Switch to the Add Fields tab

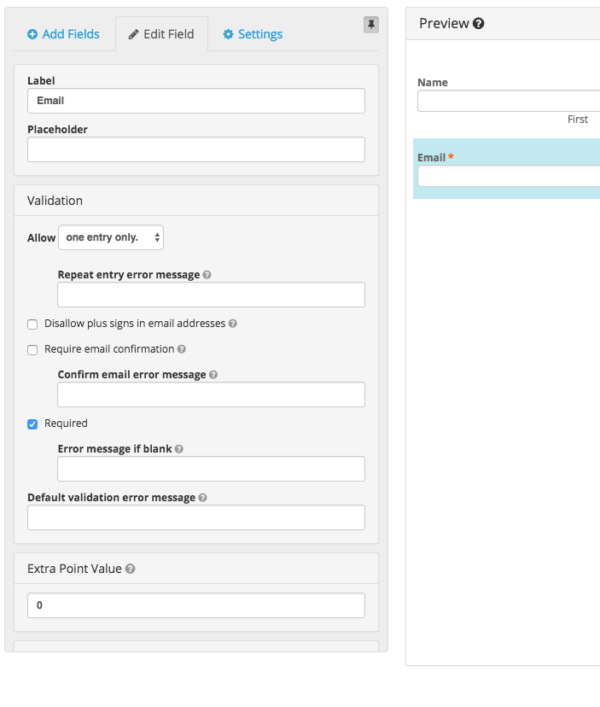coord(64,34)
